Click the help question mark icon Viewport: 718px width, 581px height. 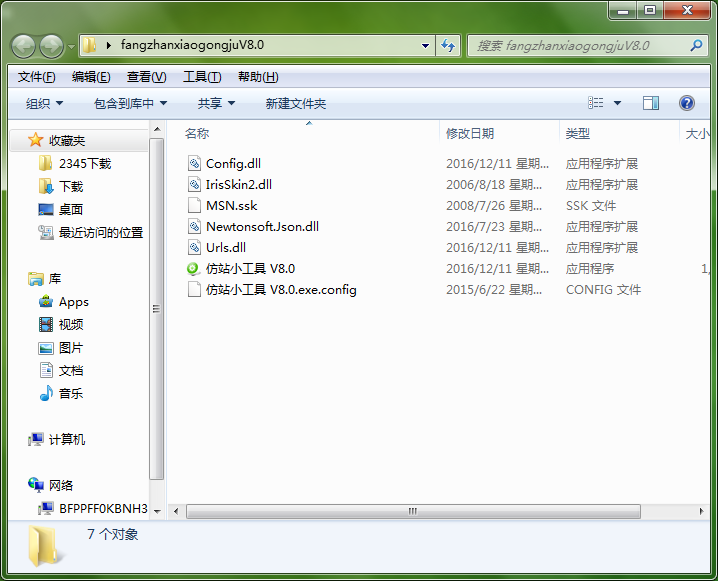point(686,103)
